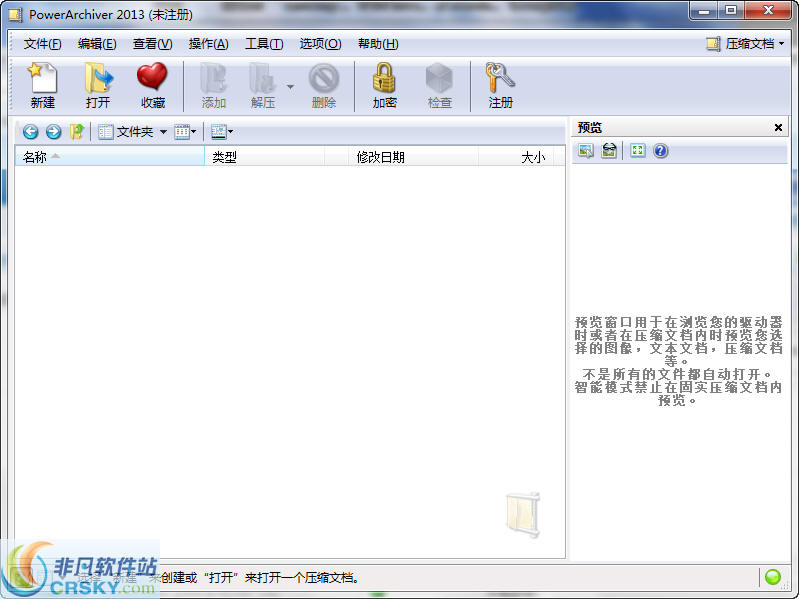The image size is (799, 599).
Task: Open the 查看(V) menu
Action: pos(152,44)
